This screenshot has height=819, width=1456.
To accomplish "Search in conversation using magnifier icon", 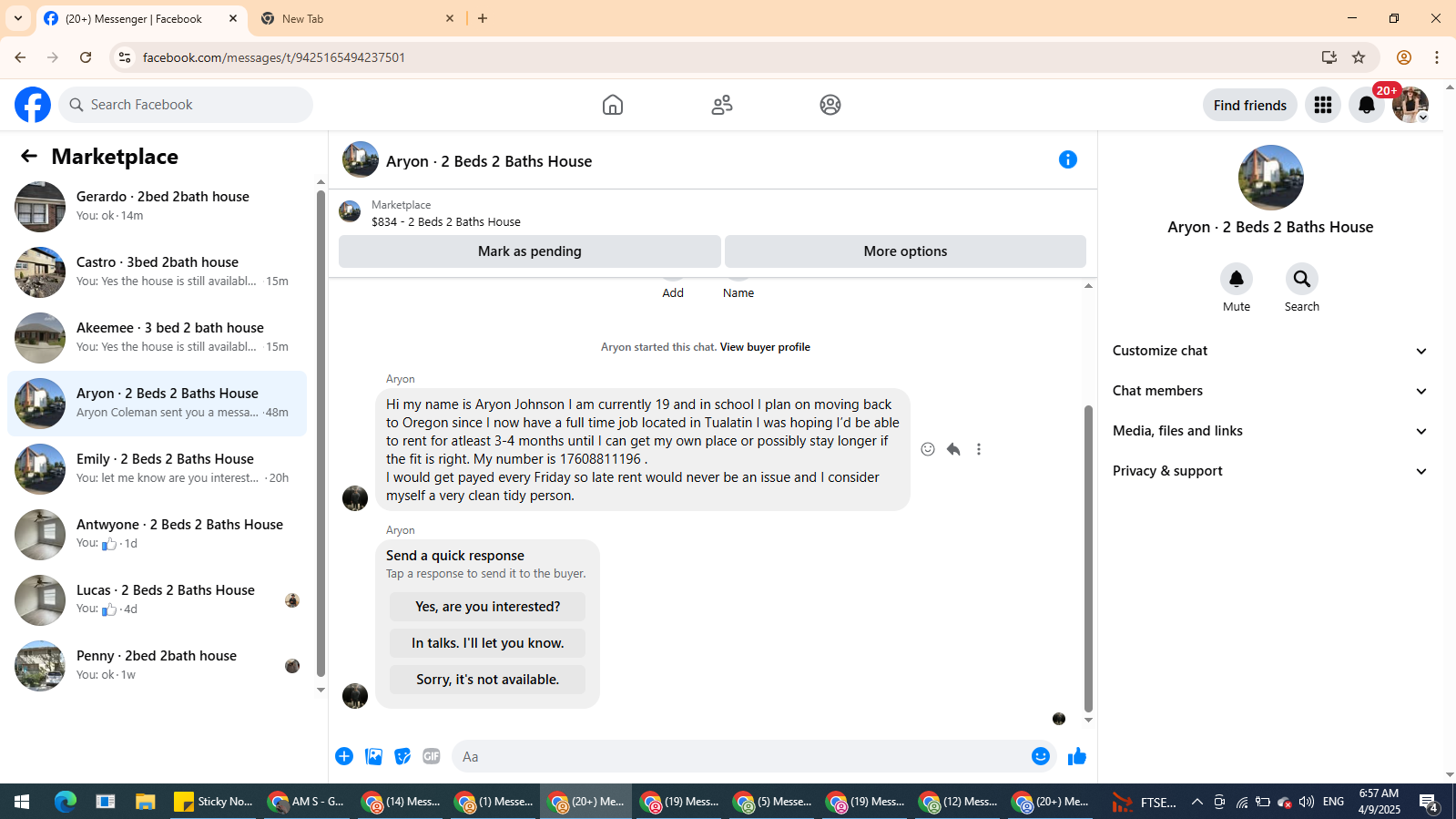I will [1302, 279].
